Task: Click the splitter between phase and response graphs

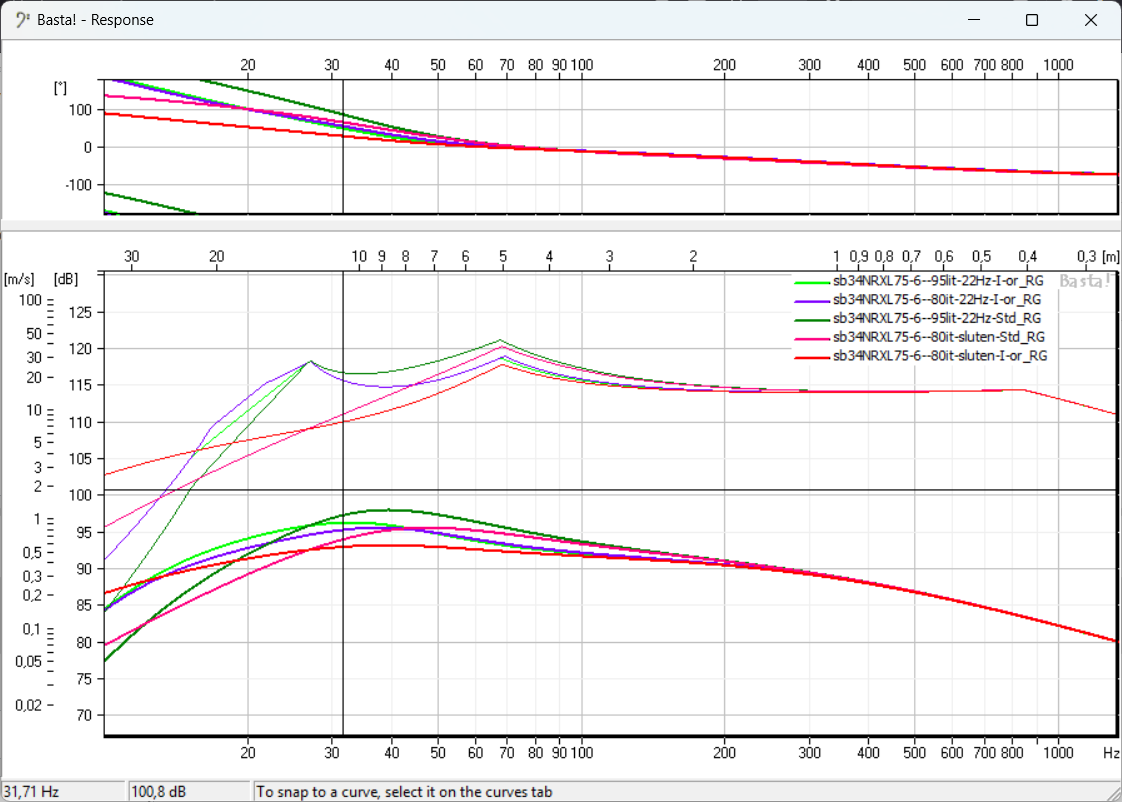Action: 560,226
